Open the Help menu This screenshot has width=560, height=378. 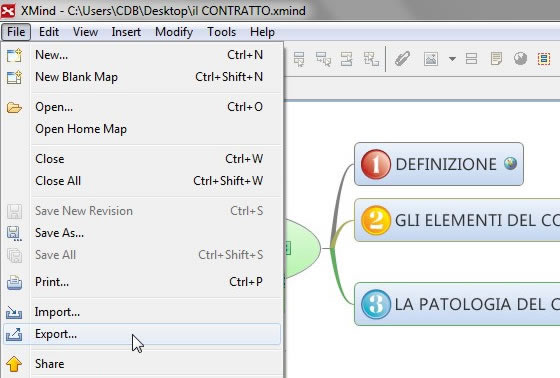pyautogui.click(x=262, y=32)
